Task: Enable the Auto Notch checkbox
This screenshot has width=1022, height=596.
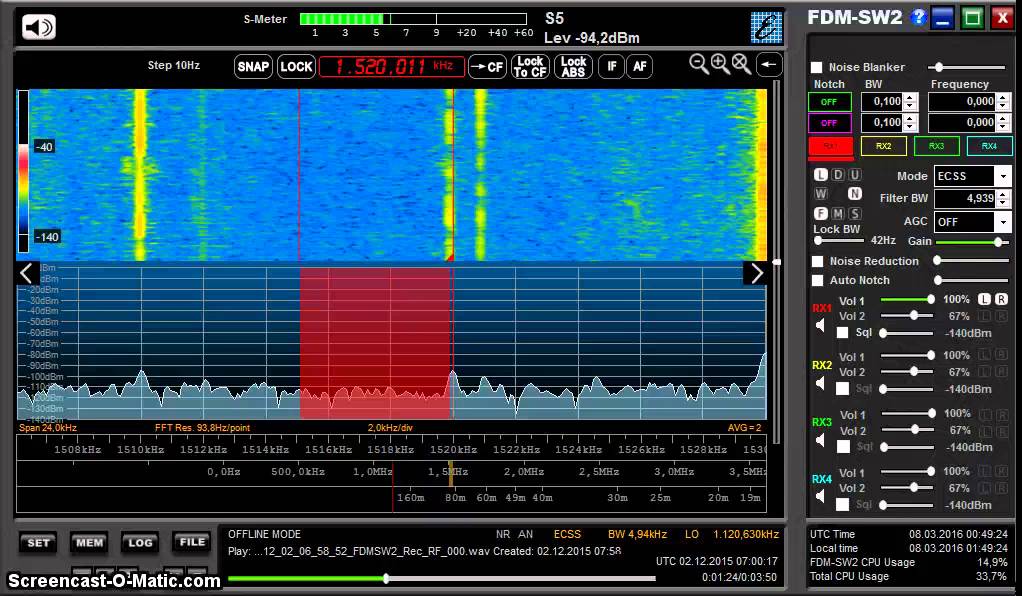Action: (x=817, y=280)
